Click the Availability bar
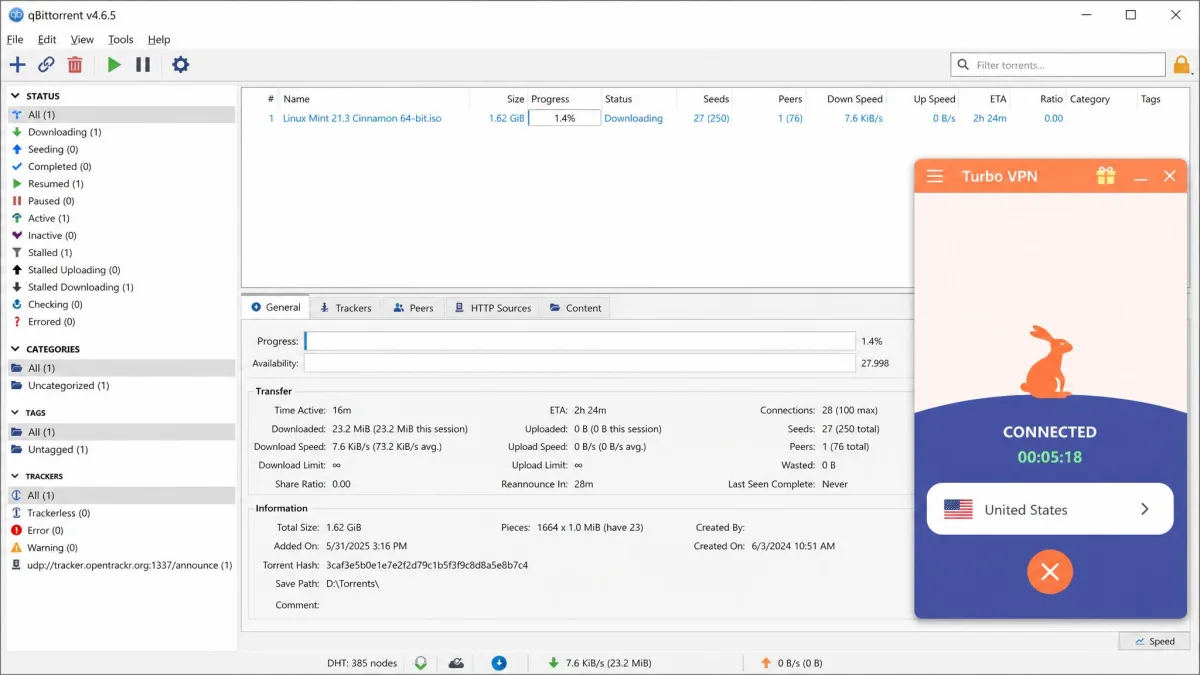 click(x=580, y=363)
